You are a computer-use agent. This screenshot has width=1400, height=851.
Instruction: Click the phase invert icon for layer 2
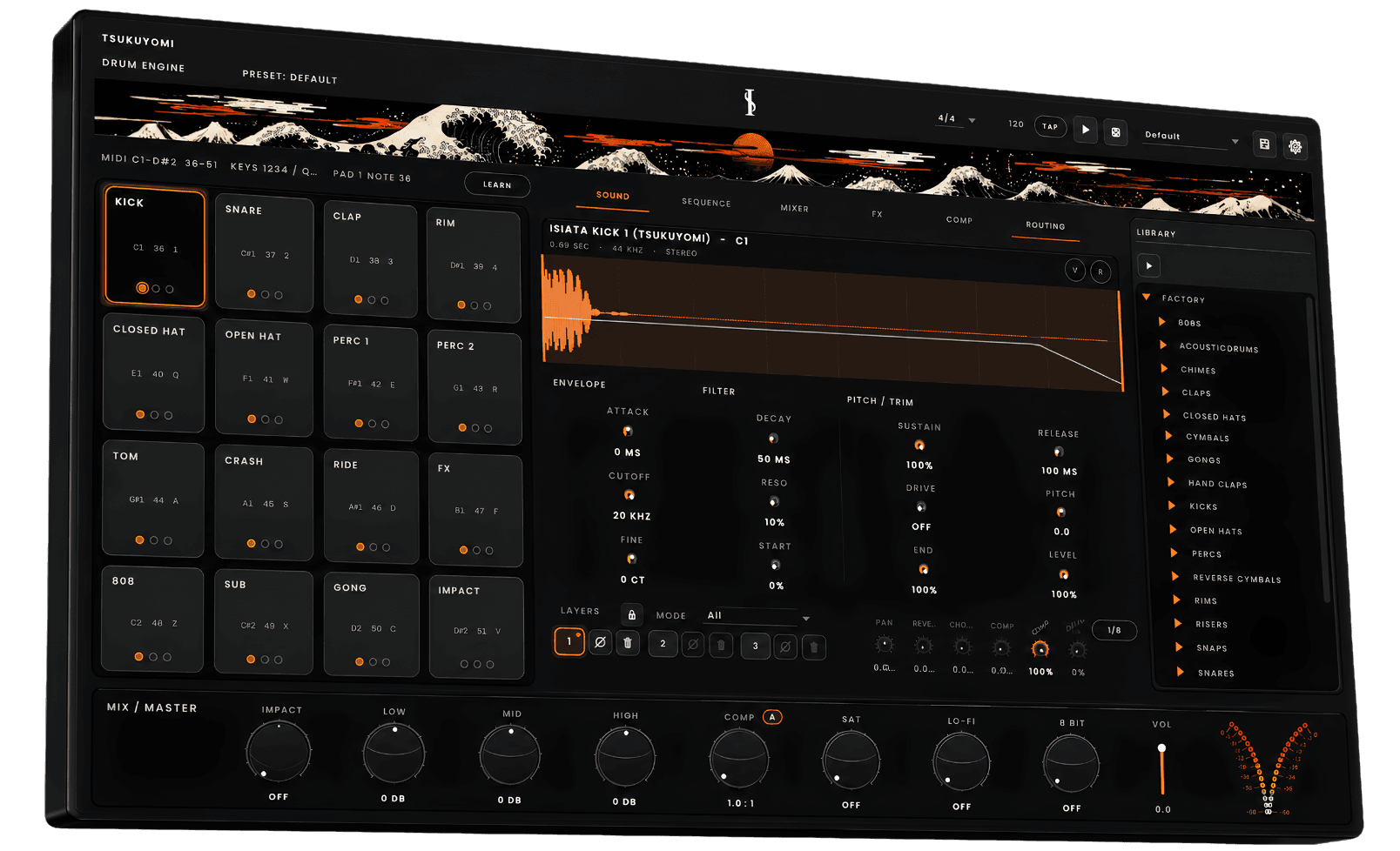[693, 645]
